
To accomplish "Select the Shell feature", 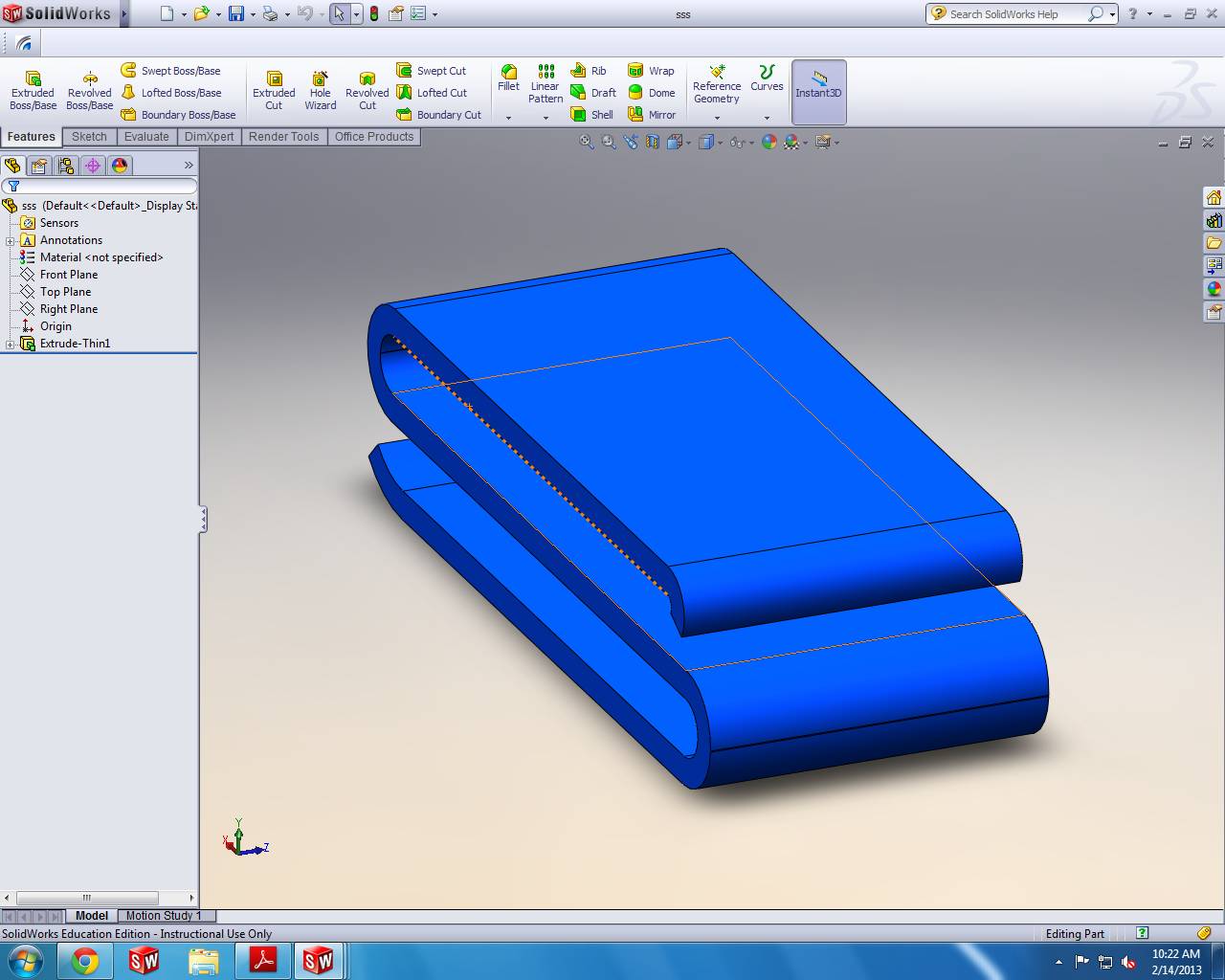I will tap(591, 115).
